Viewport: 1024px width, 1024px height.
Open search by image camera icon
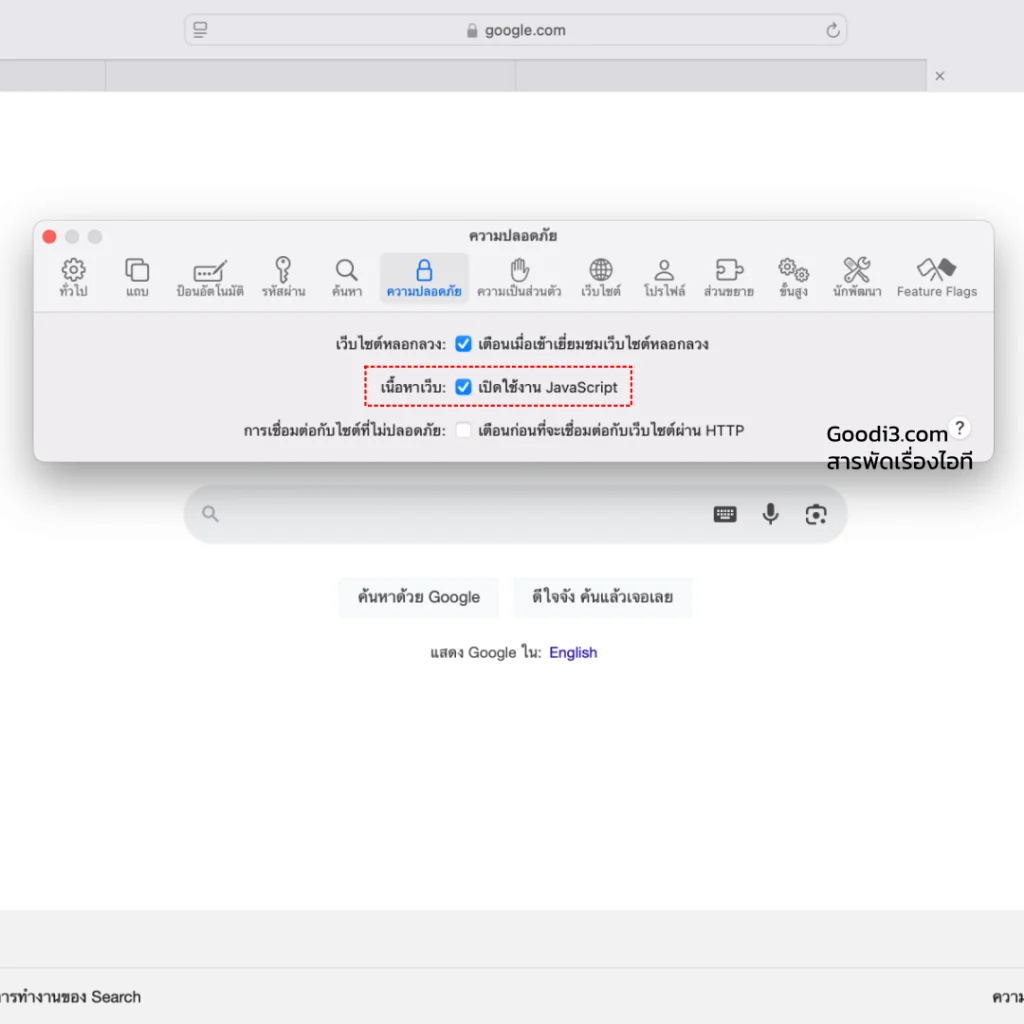coord(816,515)
